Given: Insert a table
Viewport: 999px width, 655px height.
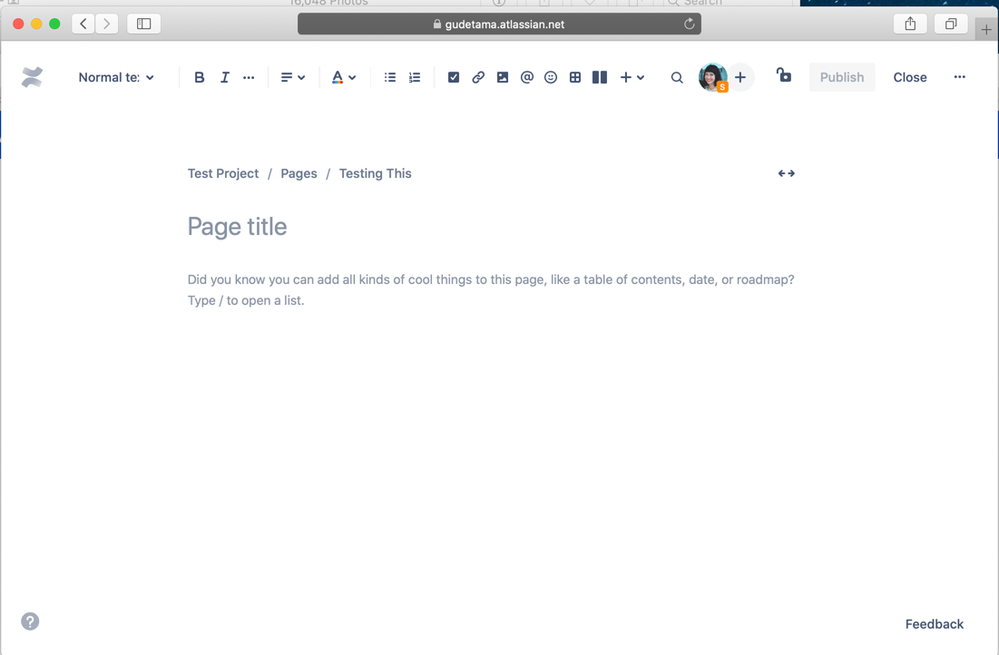Looking at the screenshot, I should click(575, 77).
